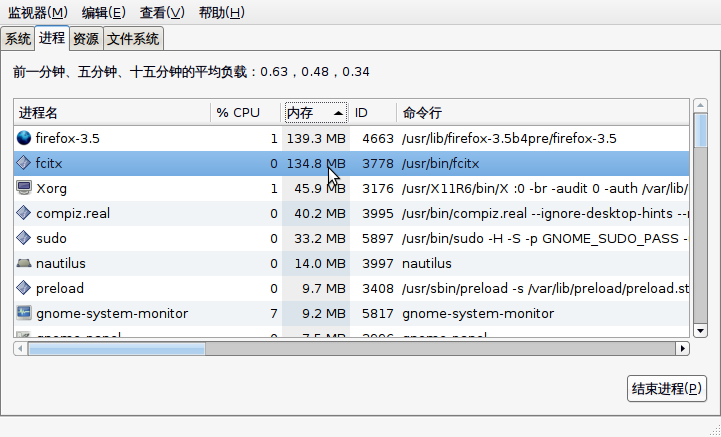The height and width of the screenshot is (437, 721).
Task: Click the horizontal scrollbar thumb
Action: pos(117,349)
